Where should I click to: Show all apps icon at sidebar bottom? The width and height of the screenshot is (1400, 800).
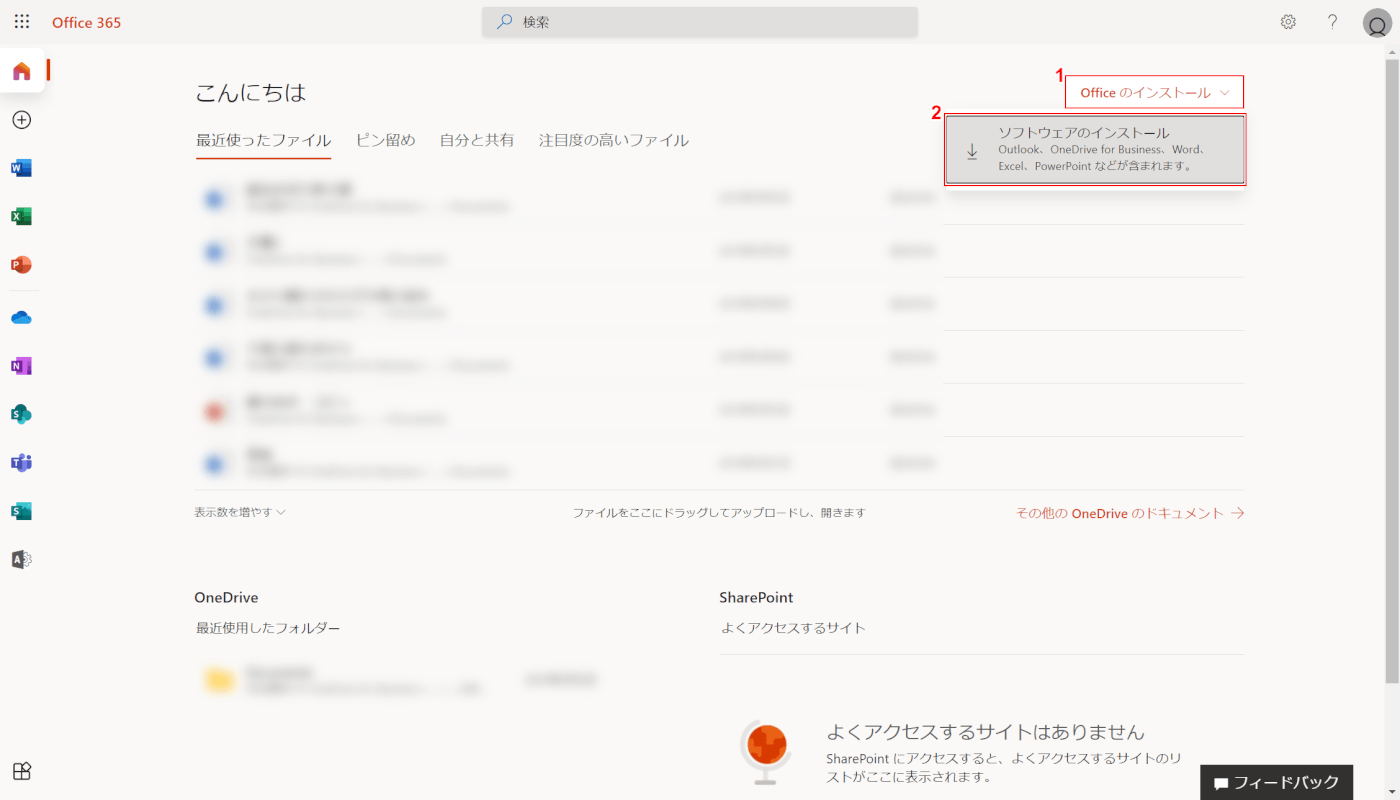(22, 771)
